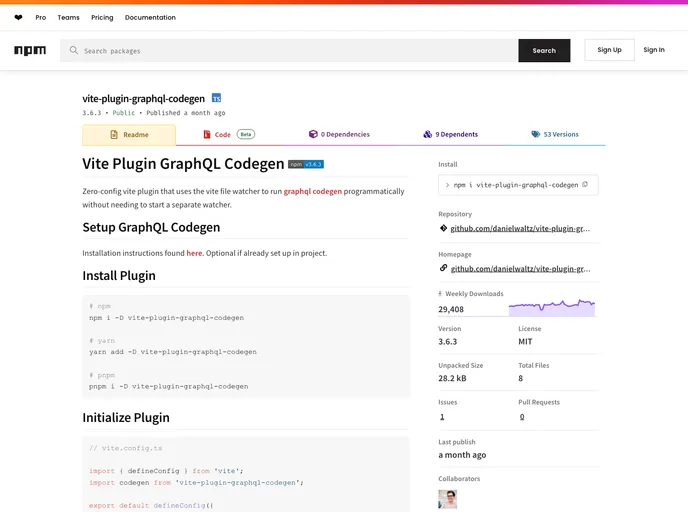Click the 'Install Plugin' heading
Screen dimensions: 688x512
(119, 276)
